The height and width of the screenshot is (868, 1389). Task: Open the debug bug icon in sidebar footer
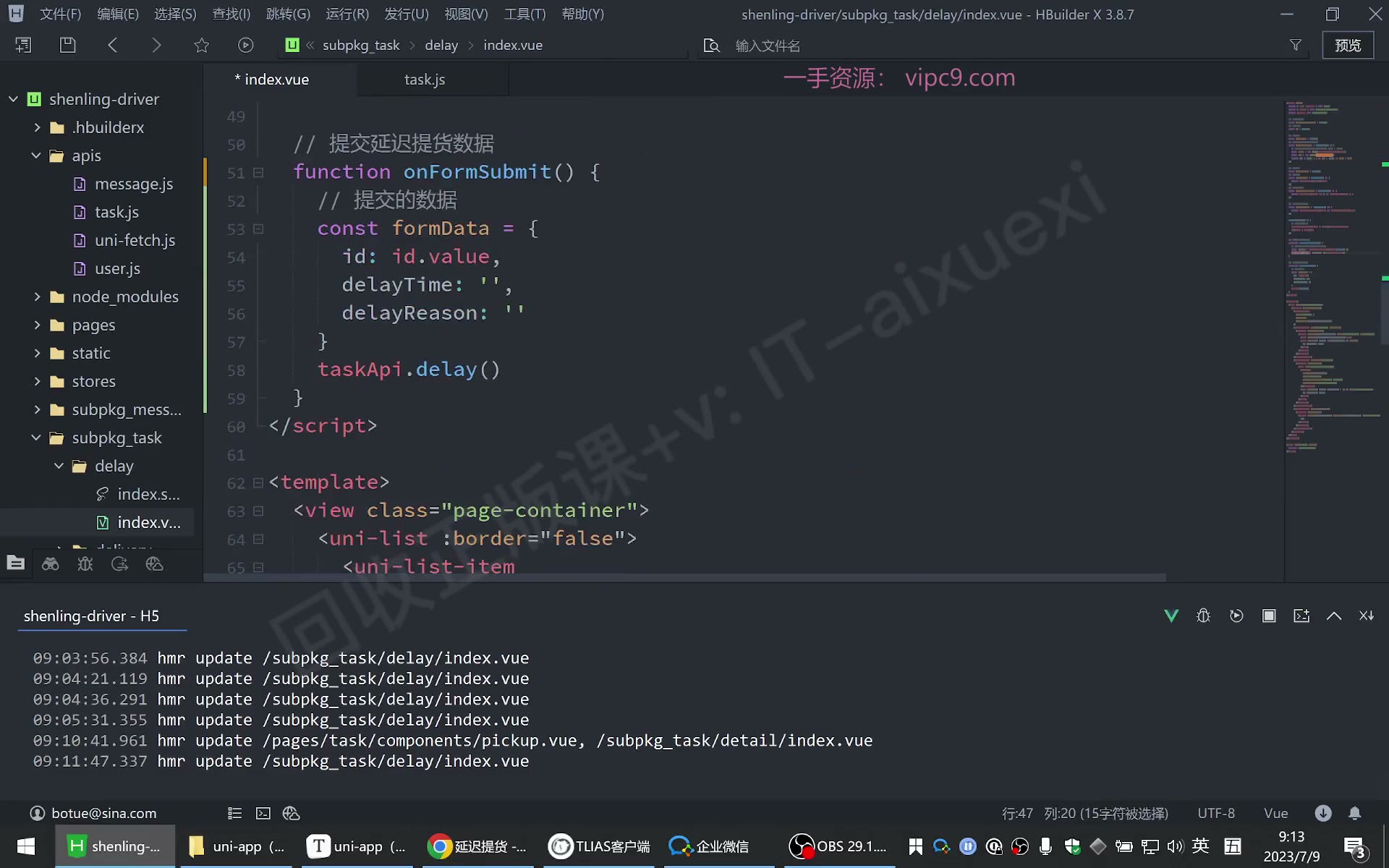[85, 564]
